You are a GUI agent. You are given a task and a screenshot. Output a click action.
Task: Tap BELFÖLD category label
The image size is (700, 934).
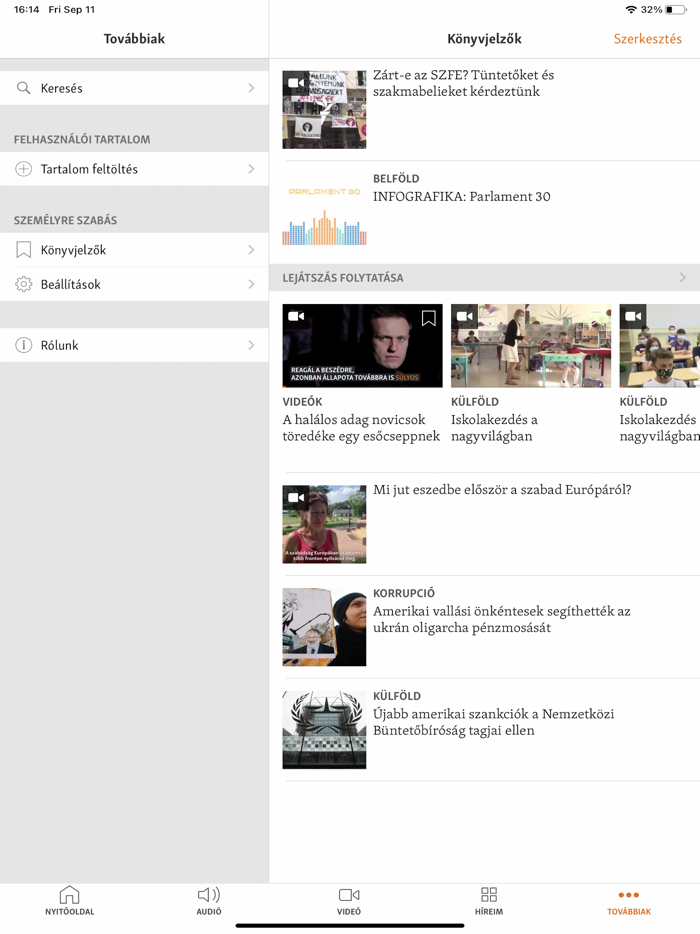(396, 179)
